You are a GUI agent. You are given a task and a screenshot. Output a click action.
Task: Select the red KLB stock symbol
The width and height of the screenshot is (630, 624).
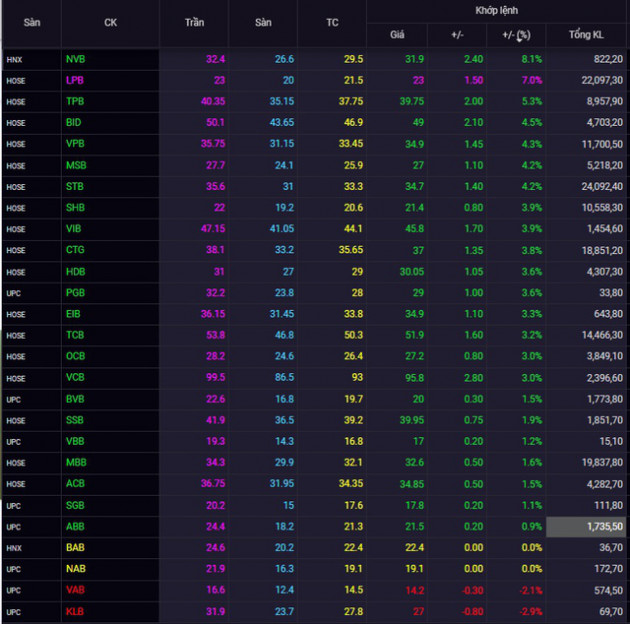coord(75,612)
